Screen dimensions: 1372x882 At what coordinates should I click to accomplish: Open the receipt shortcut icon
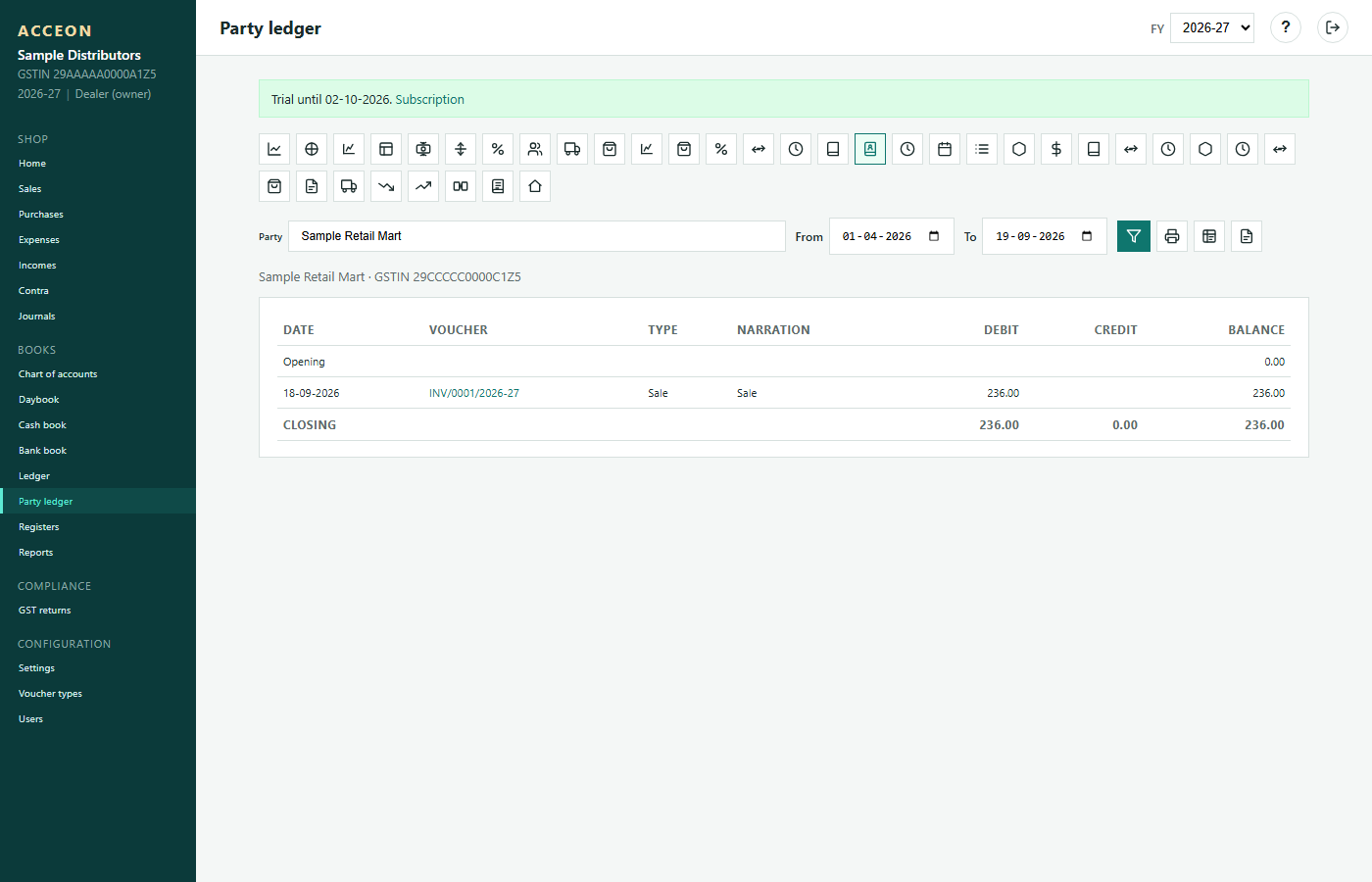point(498,186)
